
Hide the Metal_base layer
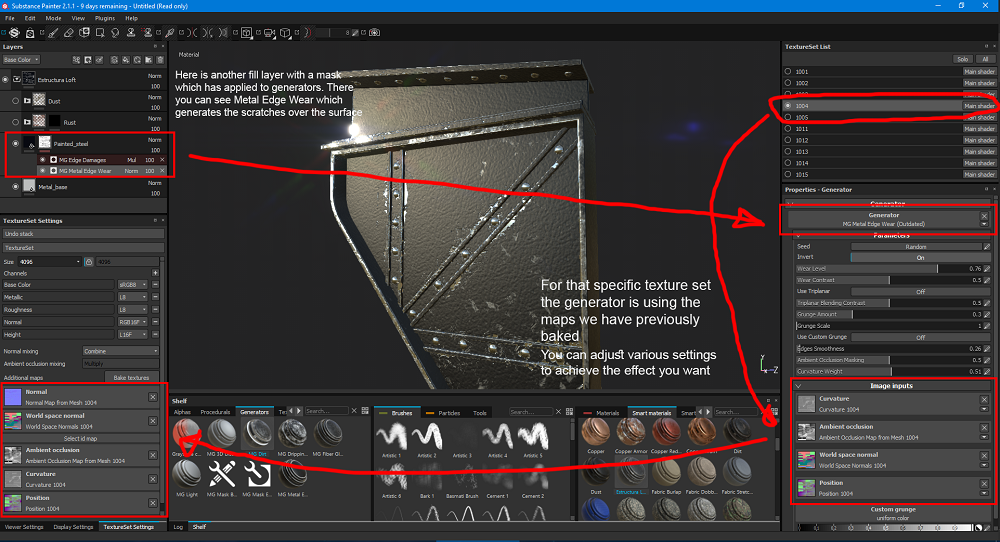15,187
